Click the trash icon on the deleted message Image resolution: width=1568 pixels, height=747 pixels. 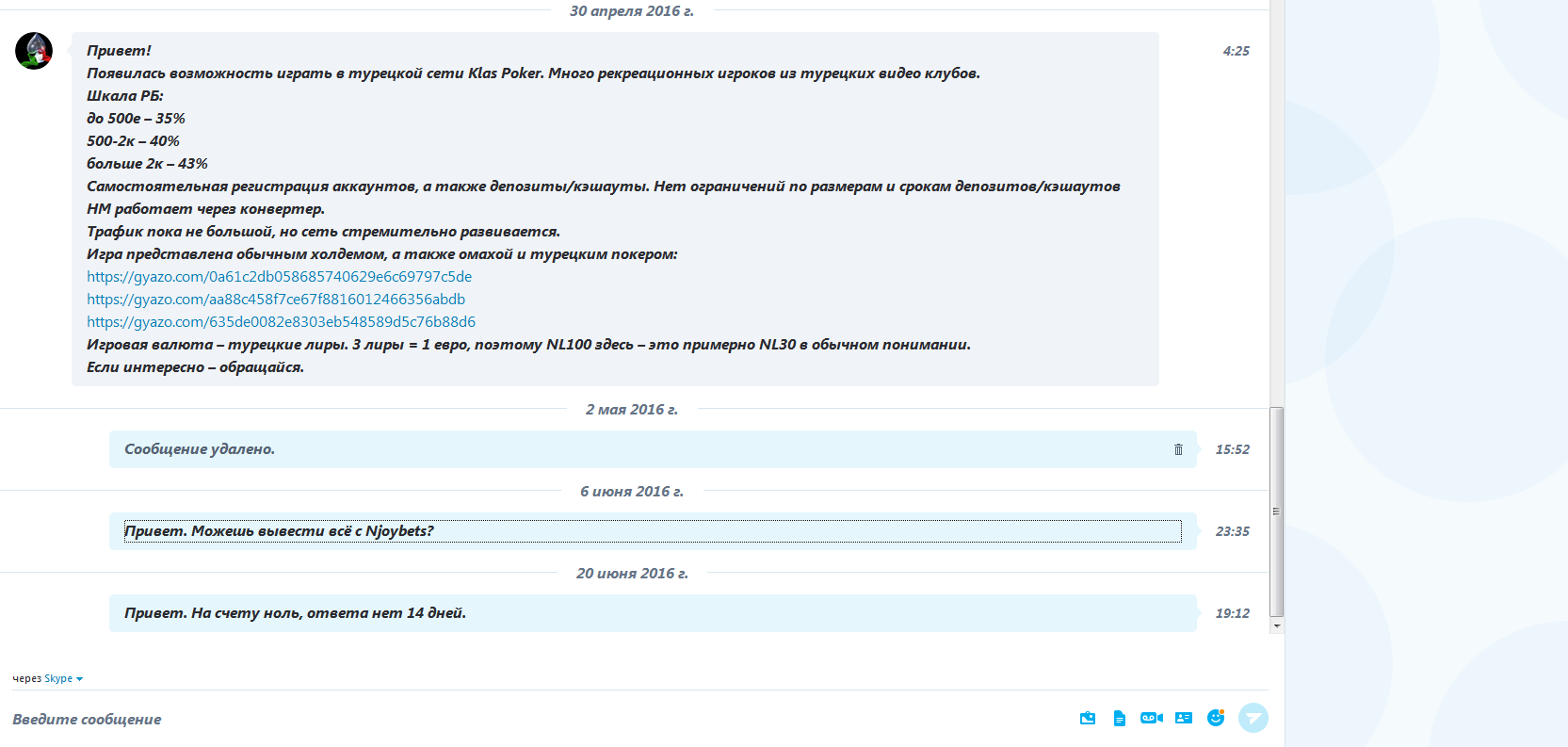click(1178, 449)
